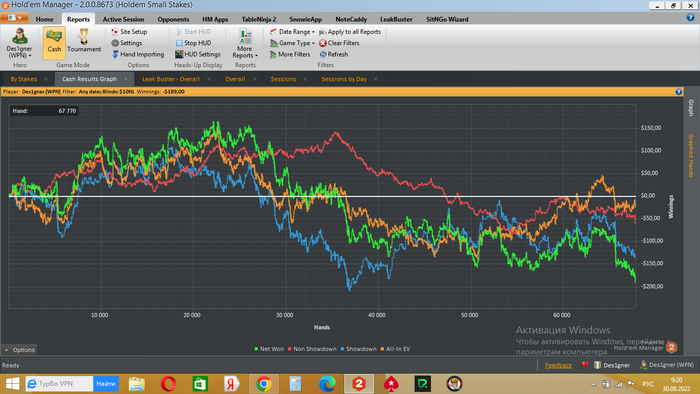Open Yandex browser from the taskbar

(x=232, y=384)
